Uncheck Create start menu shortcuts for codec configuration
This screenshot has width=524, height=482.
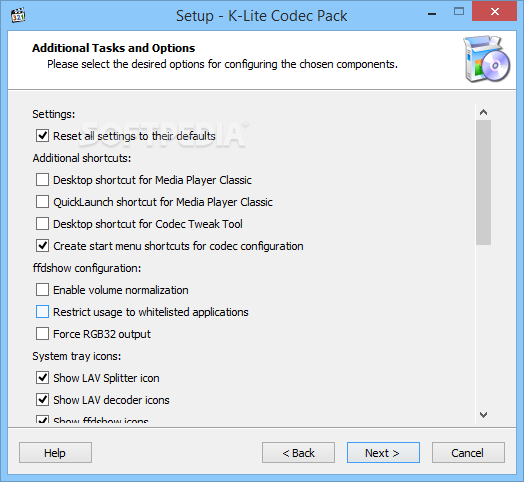42,246
